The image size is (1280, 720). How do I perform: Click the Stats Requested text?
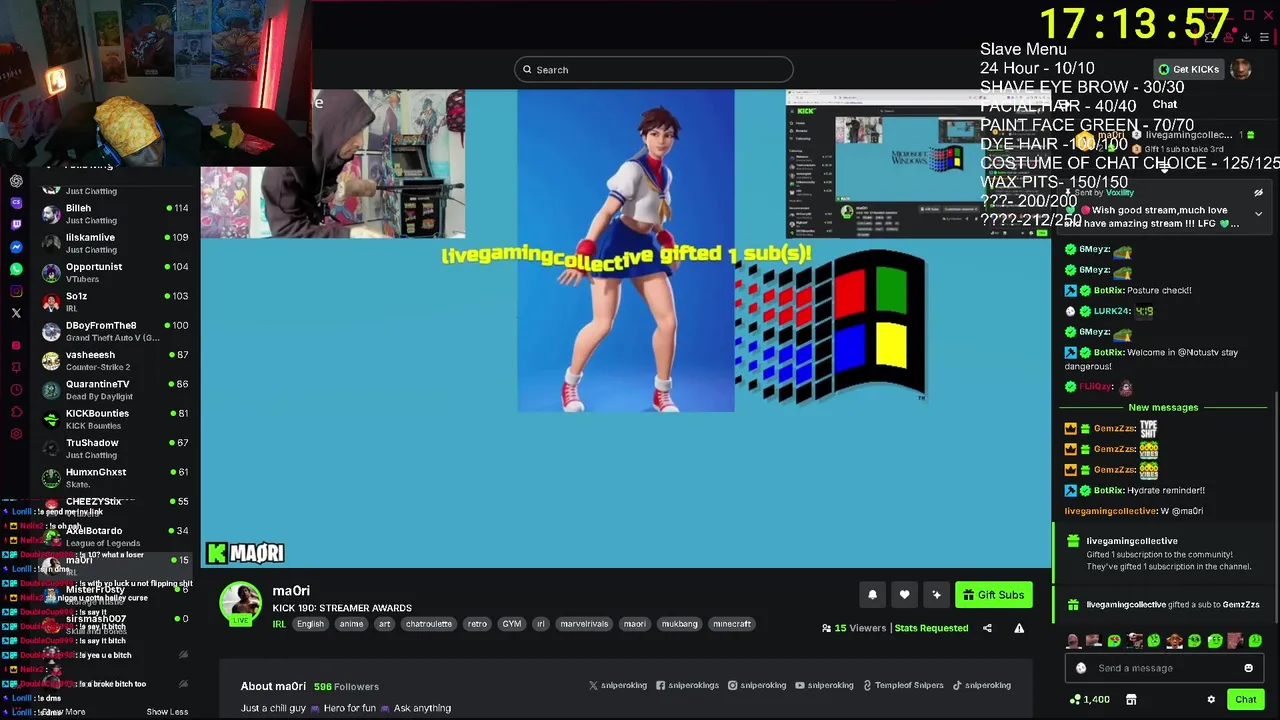coord(931,628)
